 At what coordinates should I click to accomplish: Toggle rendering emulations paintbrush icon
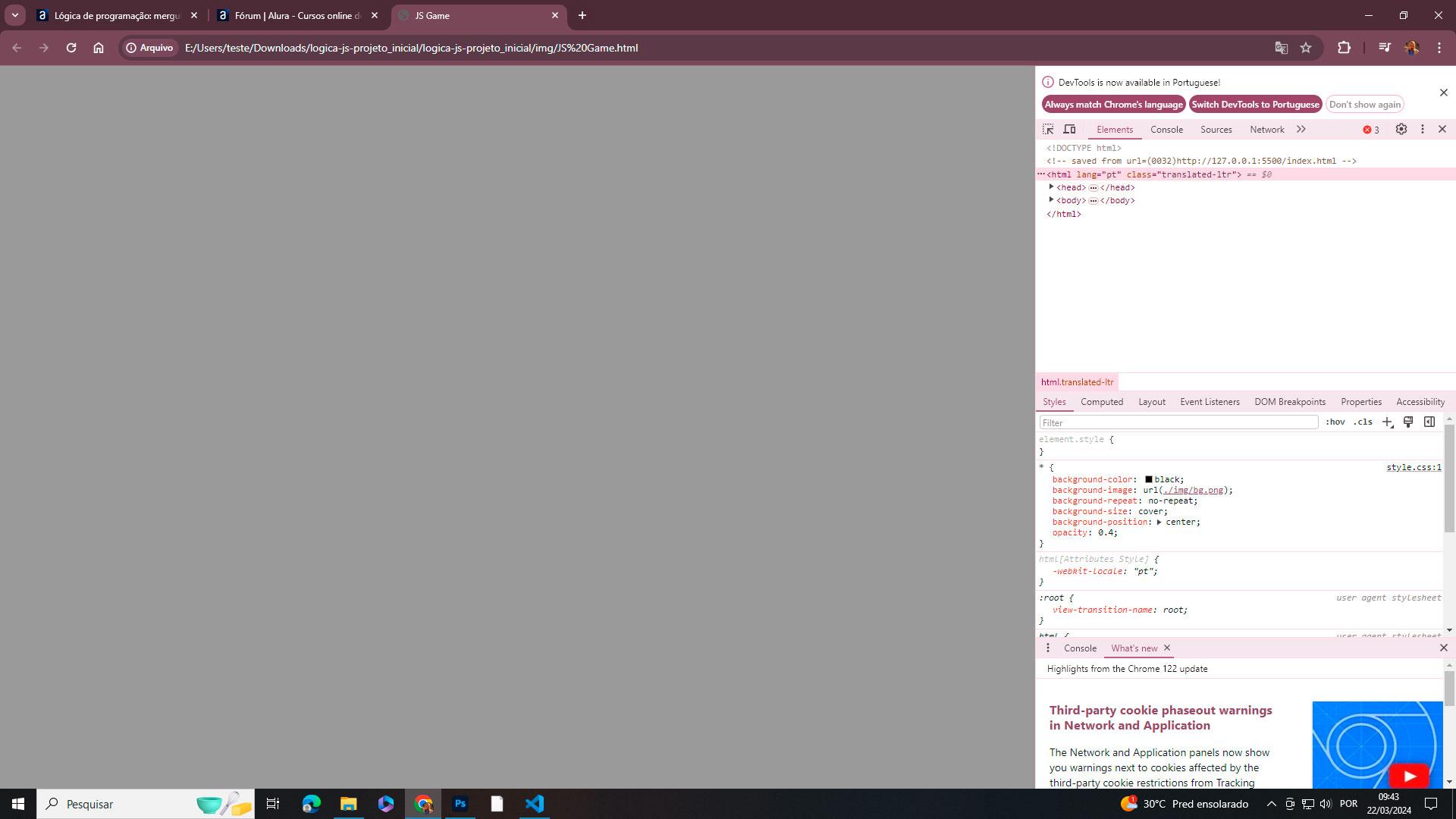click(x=1408, y=422)
